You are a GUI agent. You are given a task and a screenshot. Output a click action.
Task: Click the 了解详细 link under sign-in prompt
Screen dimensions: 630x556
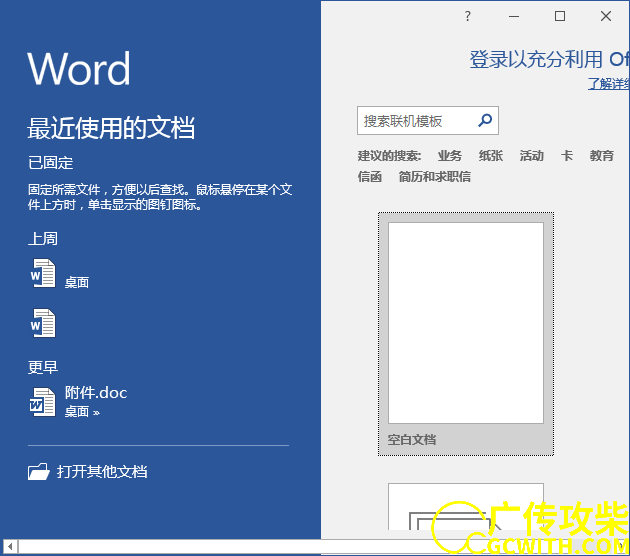[608, 84]
